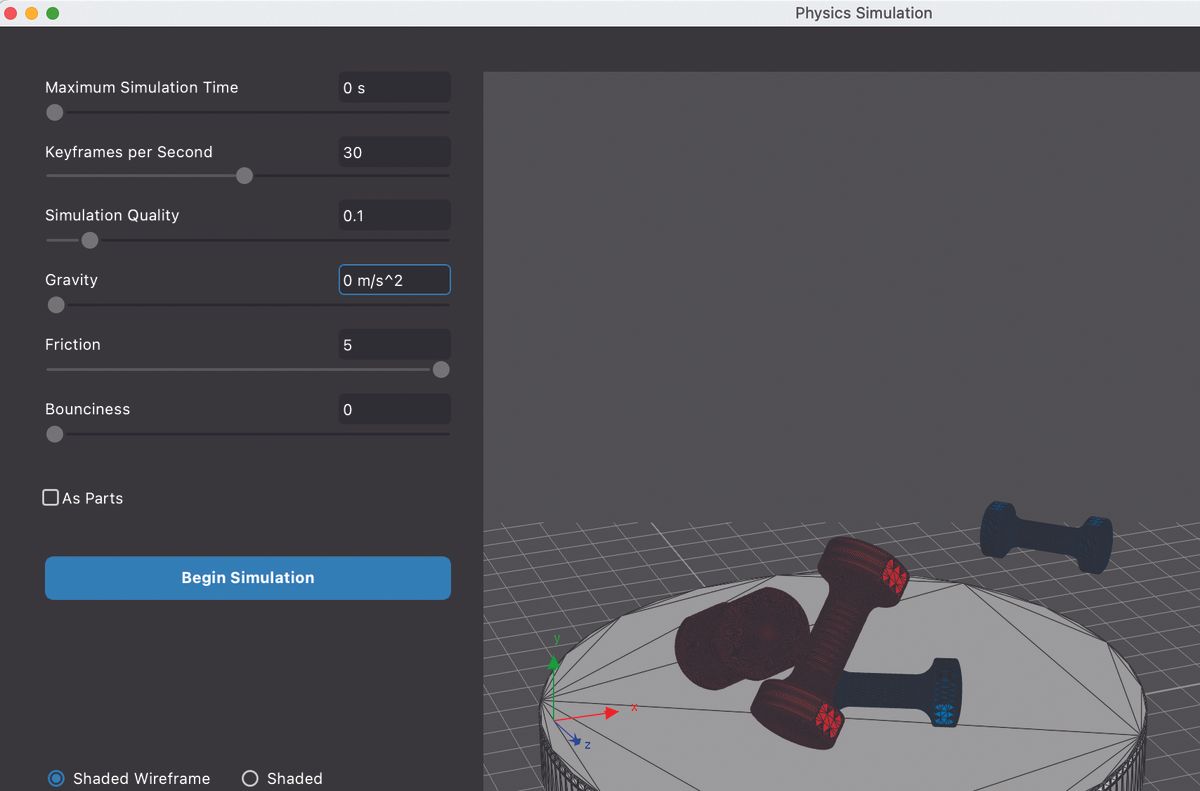
Task: Click the lower snowflake marker on the red dumbbell
Action: click(x=830, y=718)
